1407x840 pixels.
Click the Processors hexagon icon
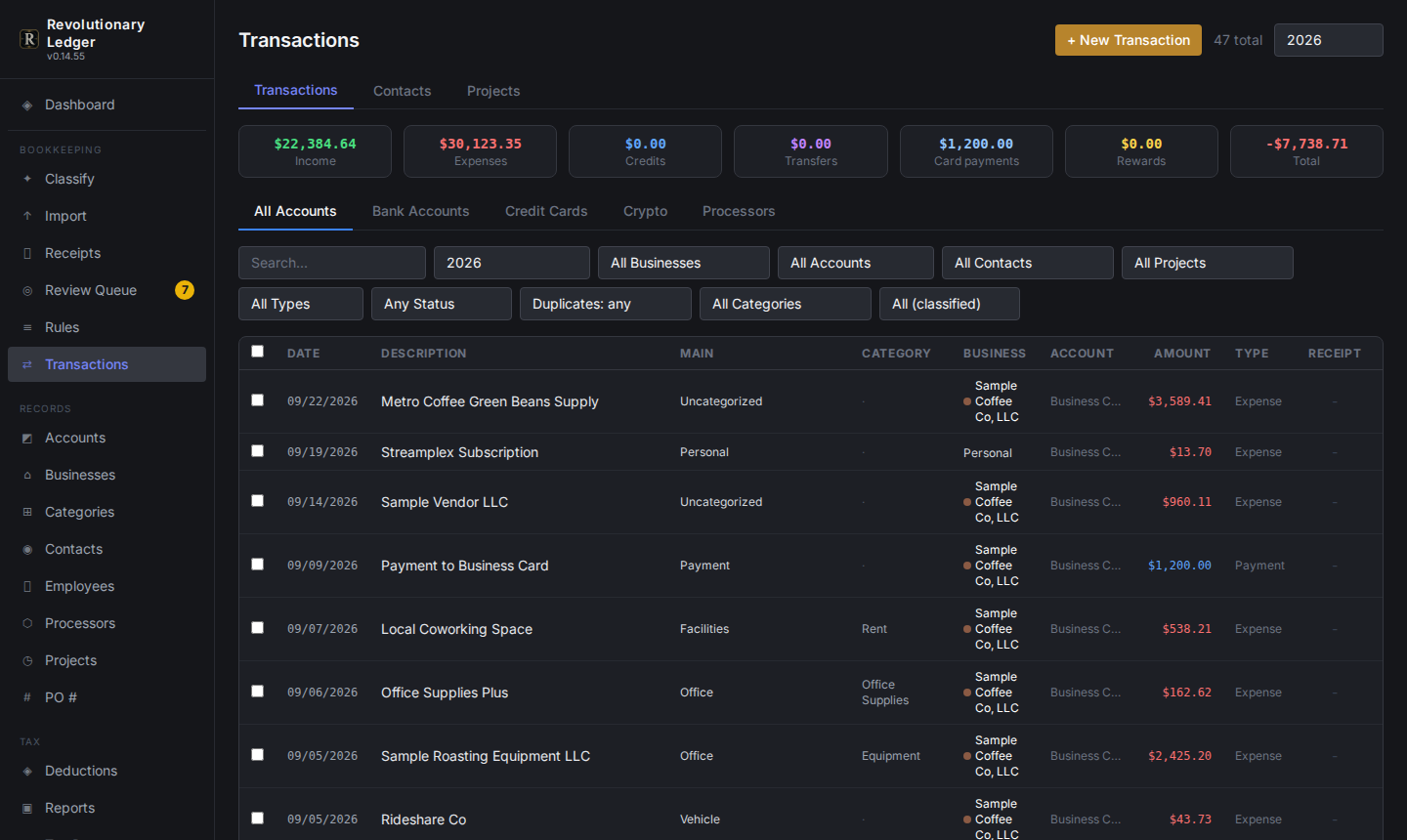pos(27,624)
